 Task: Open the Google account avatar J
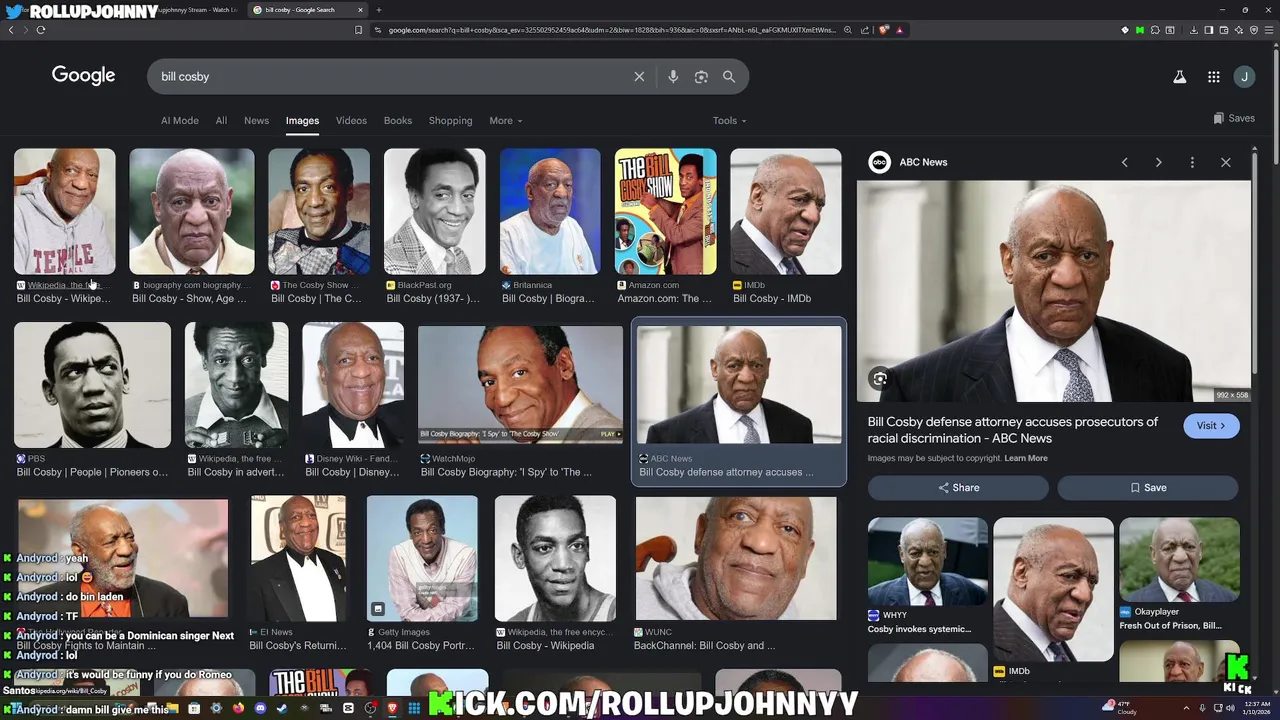click(x=1244, y=77)
